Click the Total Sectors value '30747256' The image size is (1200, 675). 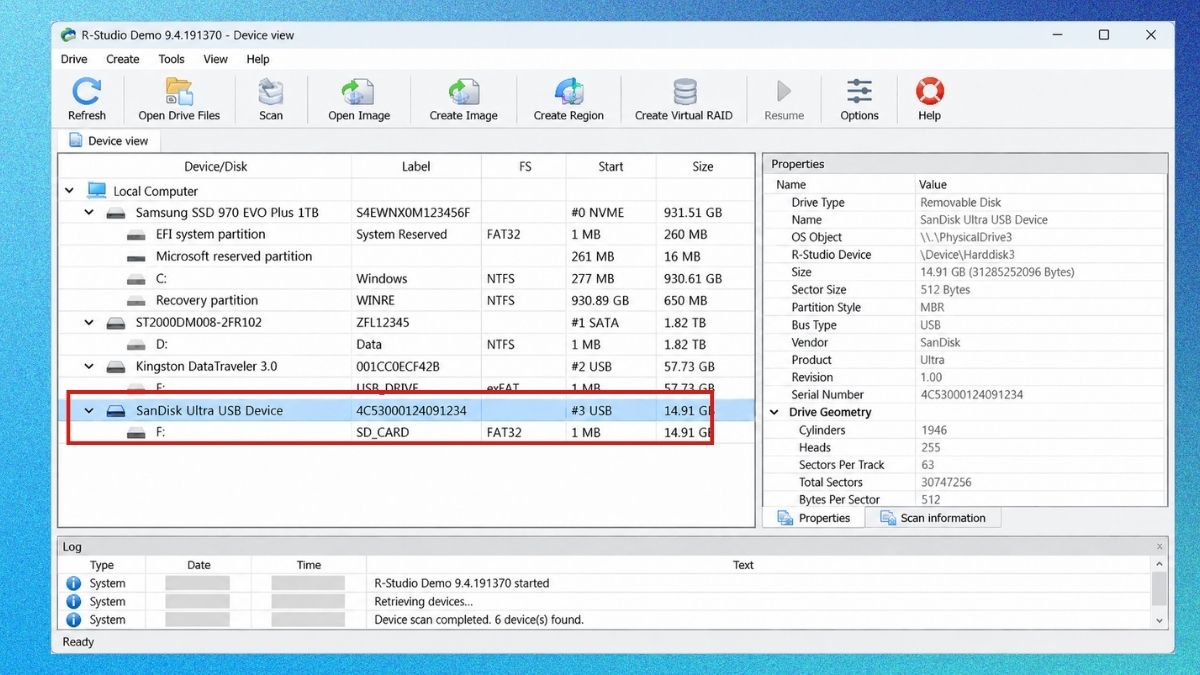point(946,482)
